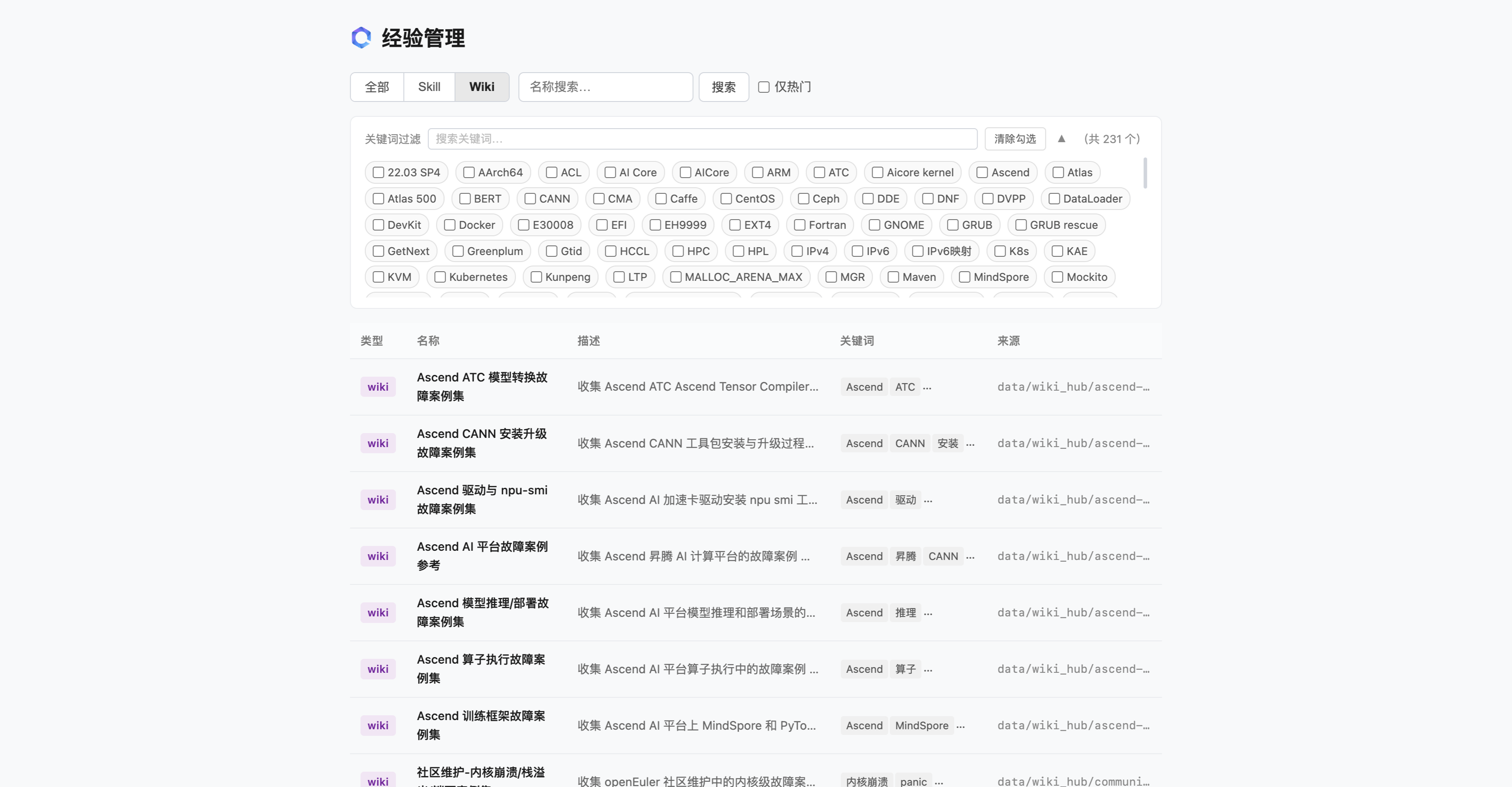Check the Atlas 500 keyword
The width and height of the screenshot is (1512, 787).
point(379,199)
